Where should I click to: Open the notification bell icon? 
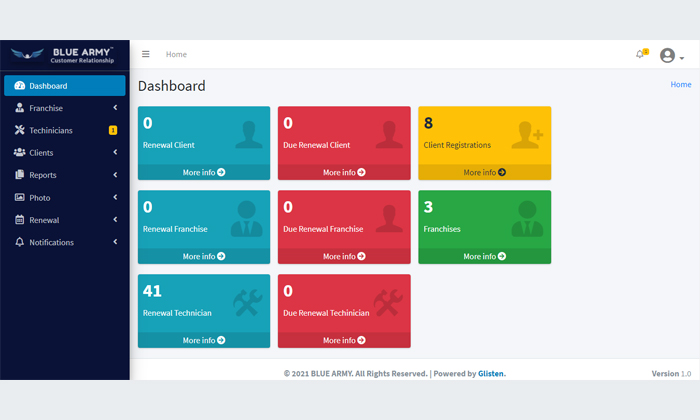coord(640,54)
